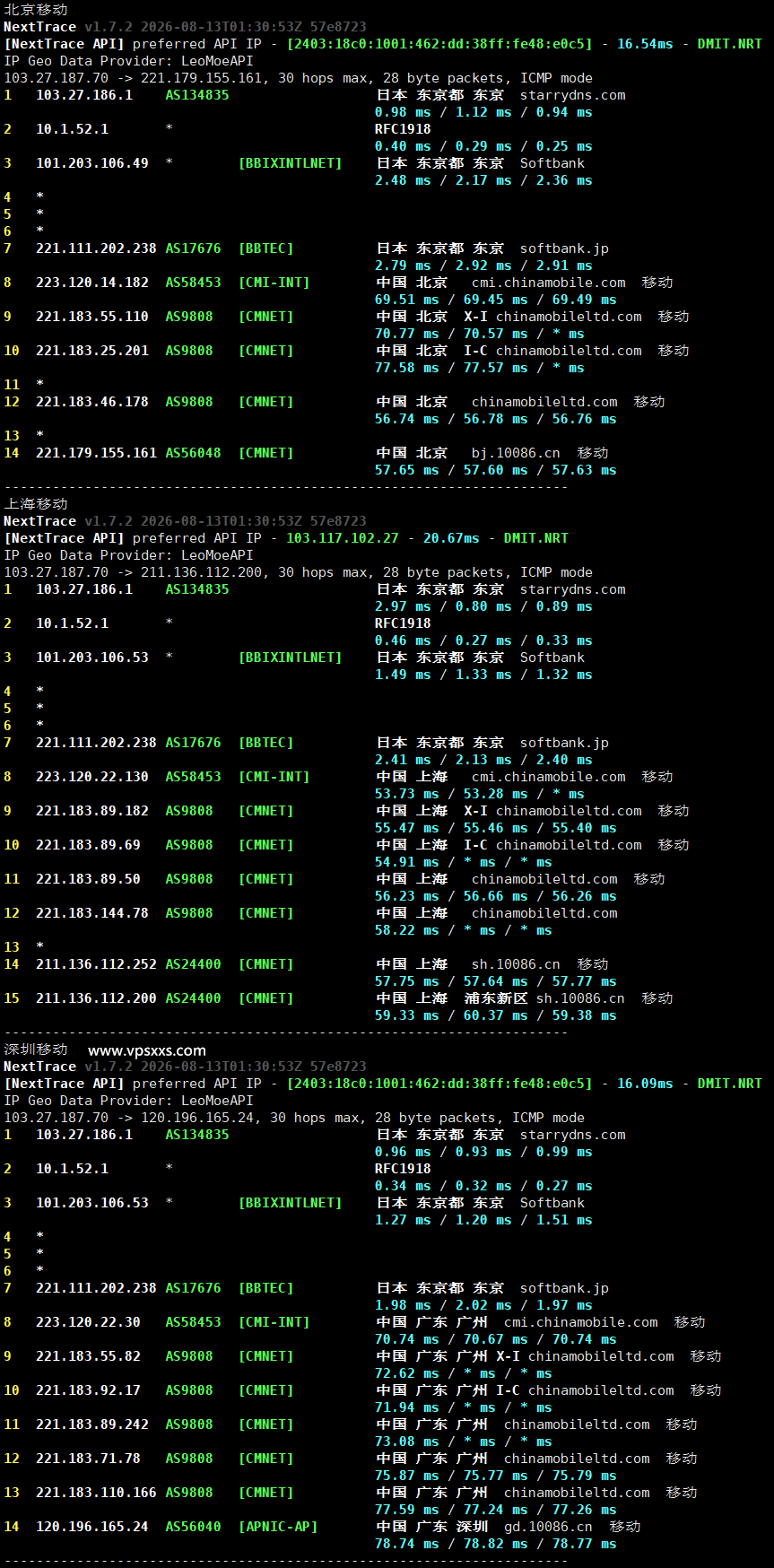
Task: Click hop 8 IP 223.120.14.182
Action: point(92,283)
